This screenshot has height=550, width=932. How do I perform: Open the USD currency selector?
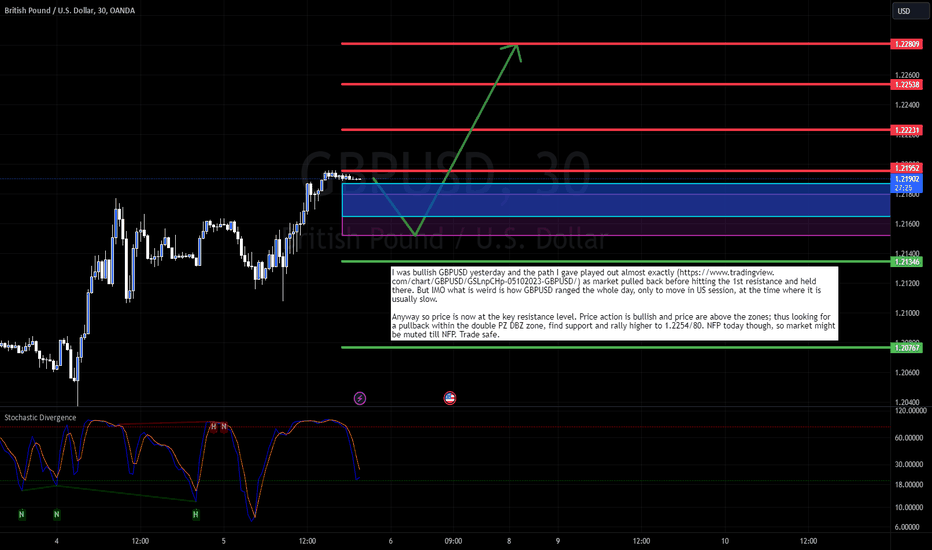(910, 11)
